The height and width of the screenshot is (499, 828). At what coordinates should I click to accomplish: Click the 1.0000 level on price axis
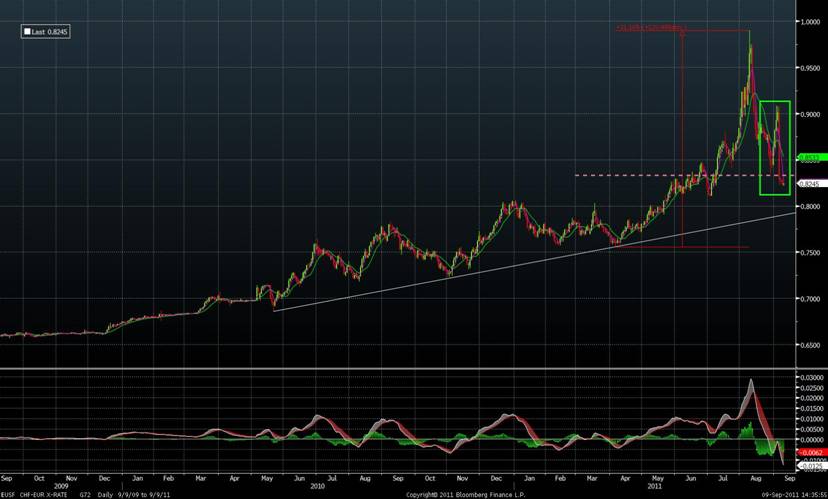[808, 22]
